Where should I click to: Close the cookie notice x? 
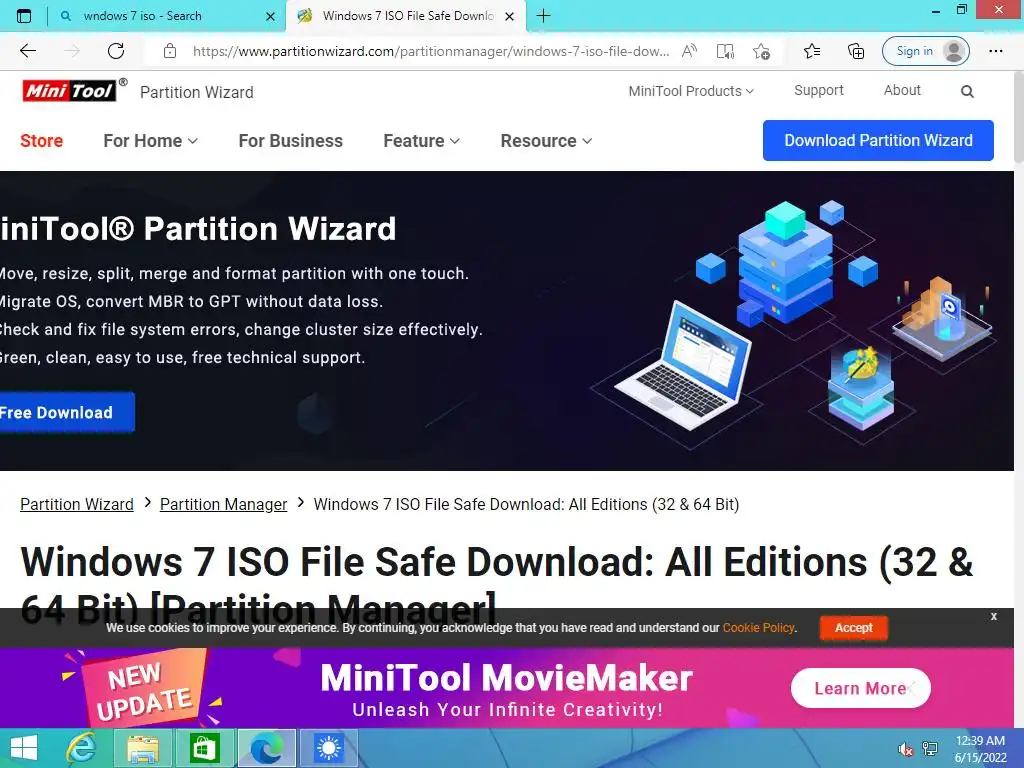(993, 616)
